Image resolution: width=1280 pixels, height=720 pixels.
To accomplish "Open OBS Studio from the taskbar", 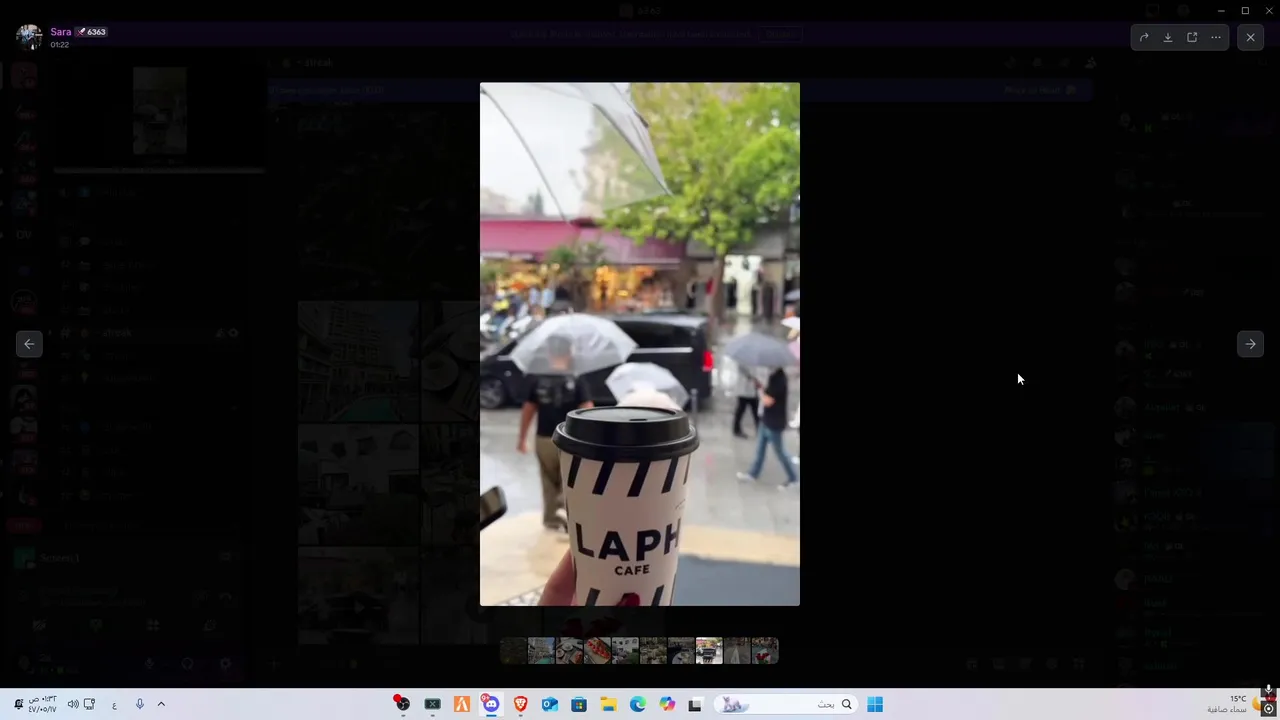I will click(402, 704).
